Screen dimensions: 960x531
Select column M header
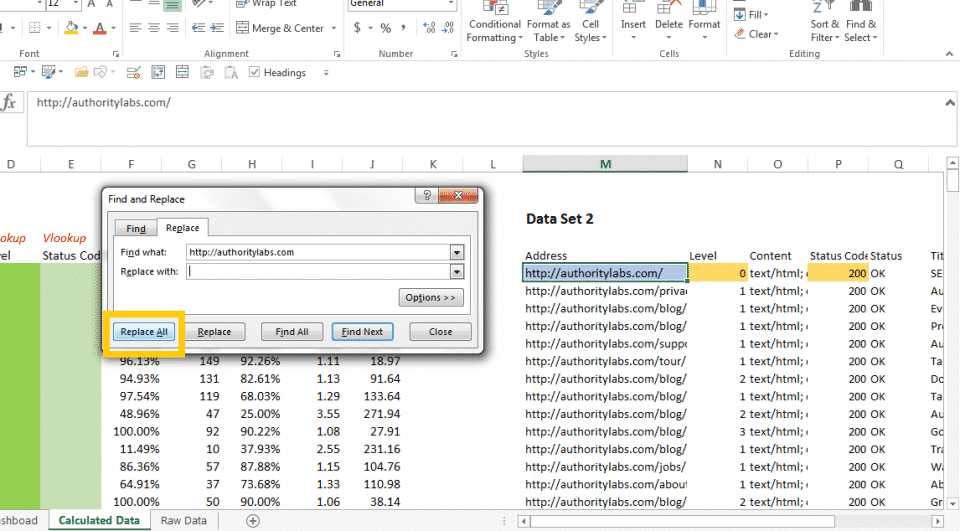click(x=605, y=164)
